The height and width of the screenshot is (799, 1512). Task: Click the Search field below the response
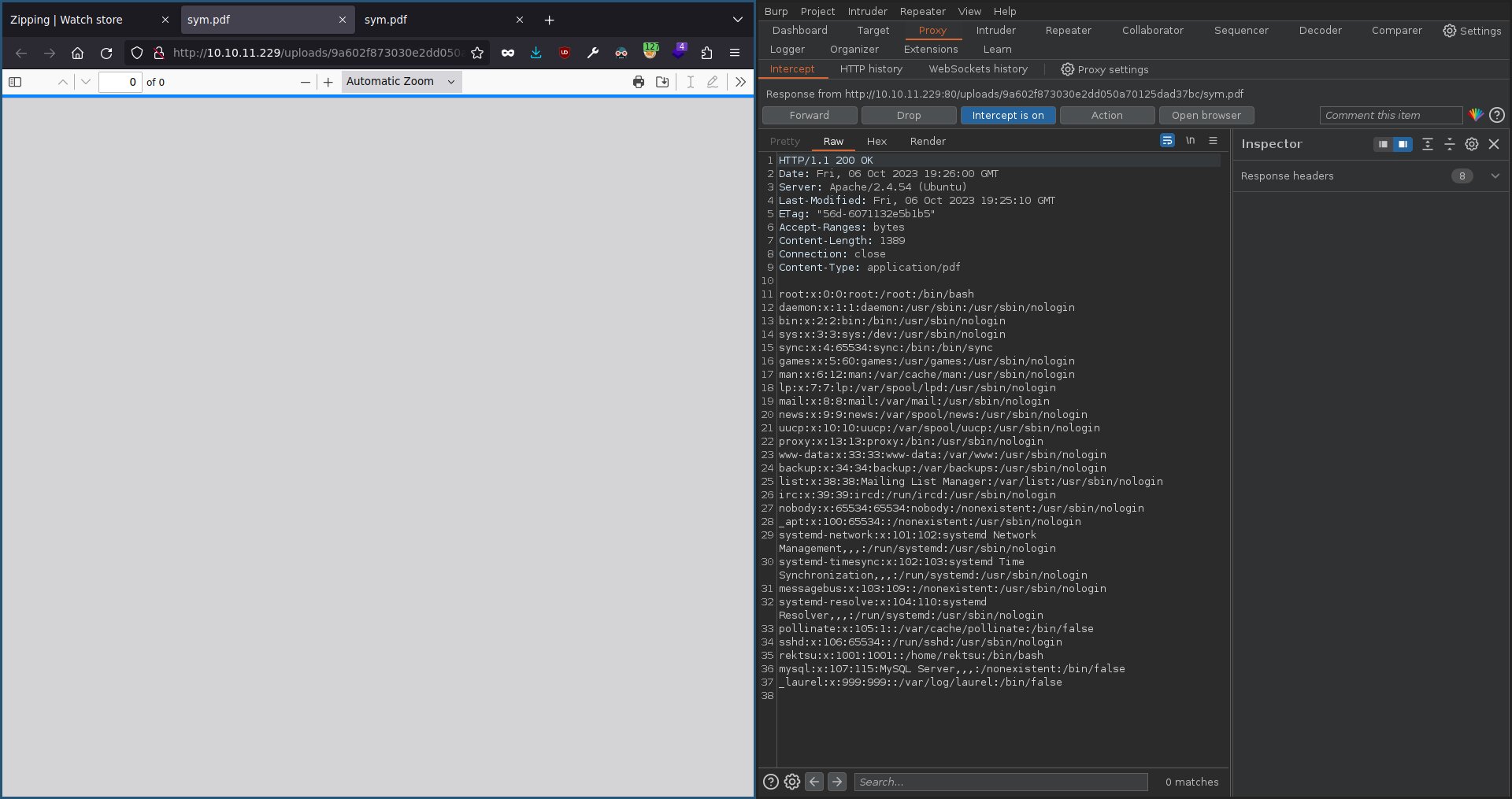pos(1001,782)
